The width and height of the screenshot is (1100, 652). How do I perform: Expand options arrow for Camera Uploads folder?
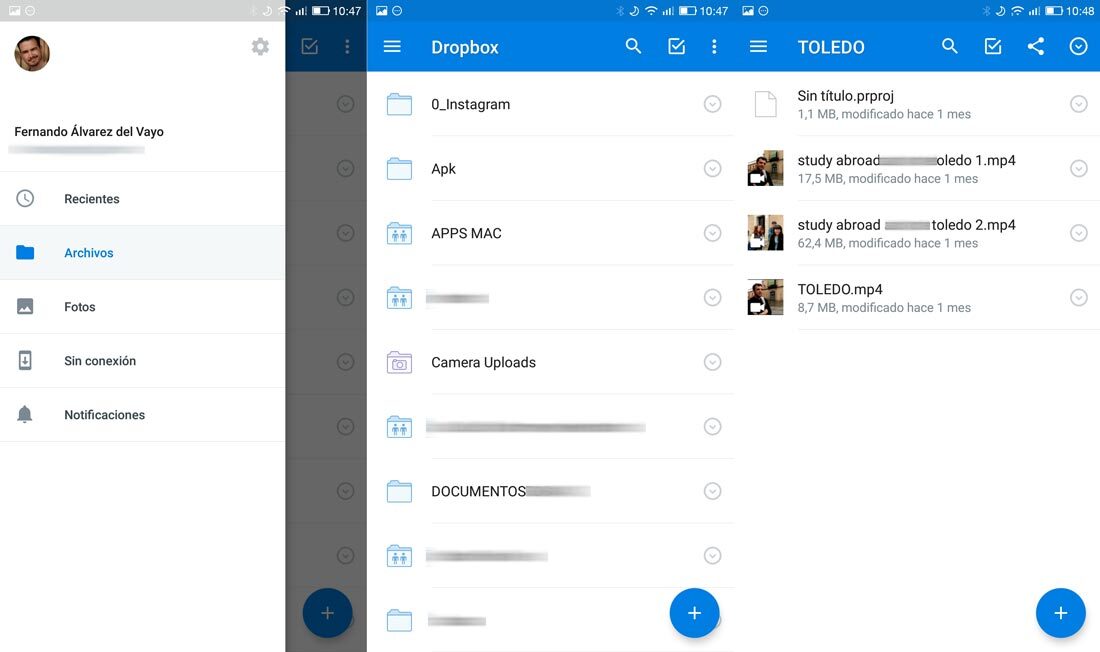(712, 362)
